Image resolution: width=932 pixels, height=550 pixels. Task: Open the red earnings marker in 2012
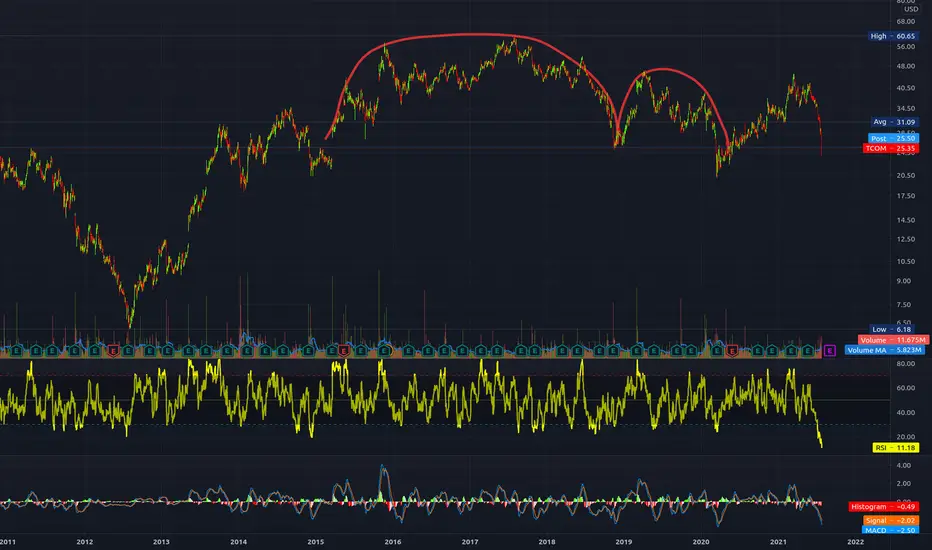point(113,351)
